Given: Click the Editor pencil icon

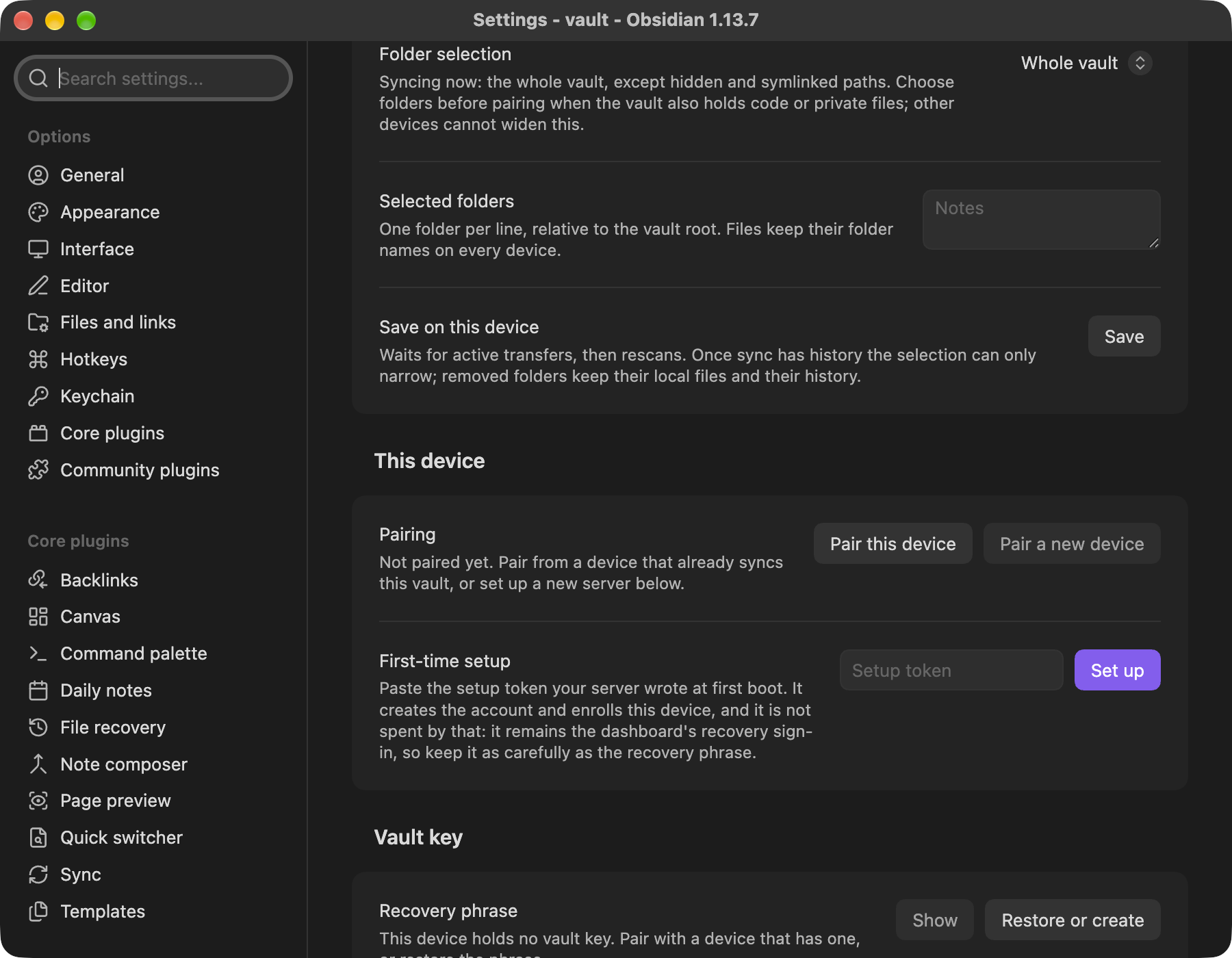Looking at the screenshot, I should [x=38, y=286].
